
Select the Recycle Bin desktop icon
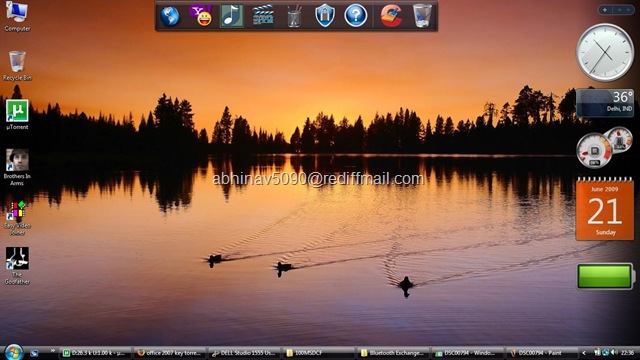coord(17,66)
